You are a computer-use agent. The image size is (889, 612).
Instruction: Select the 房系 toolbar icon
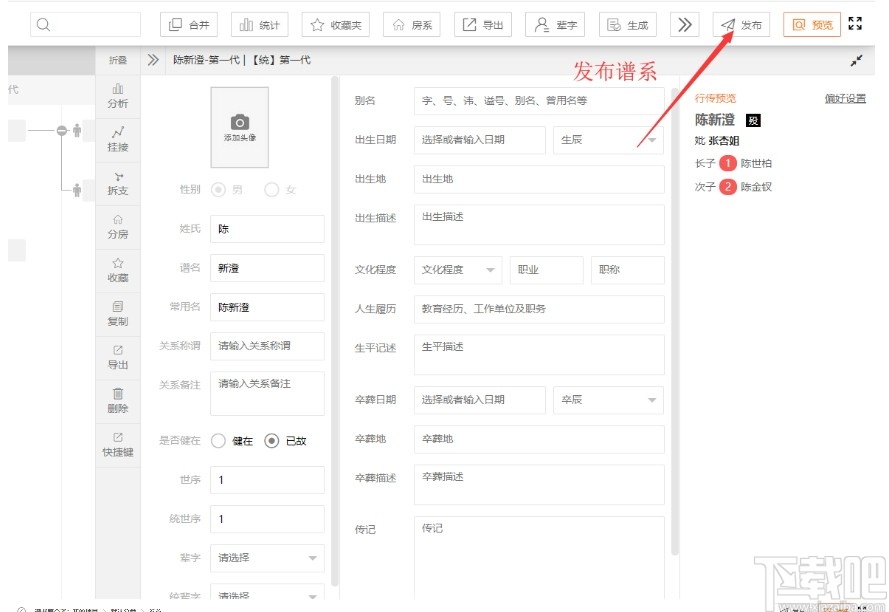coord(410,24)
